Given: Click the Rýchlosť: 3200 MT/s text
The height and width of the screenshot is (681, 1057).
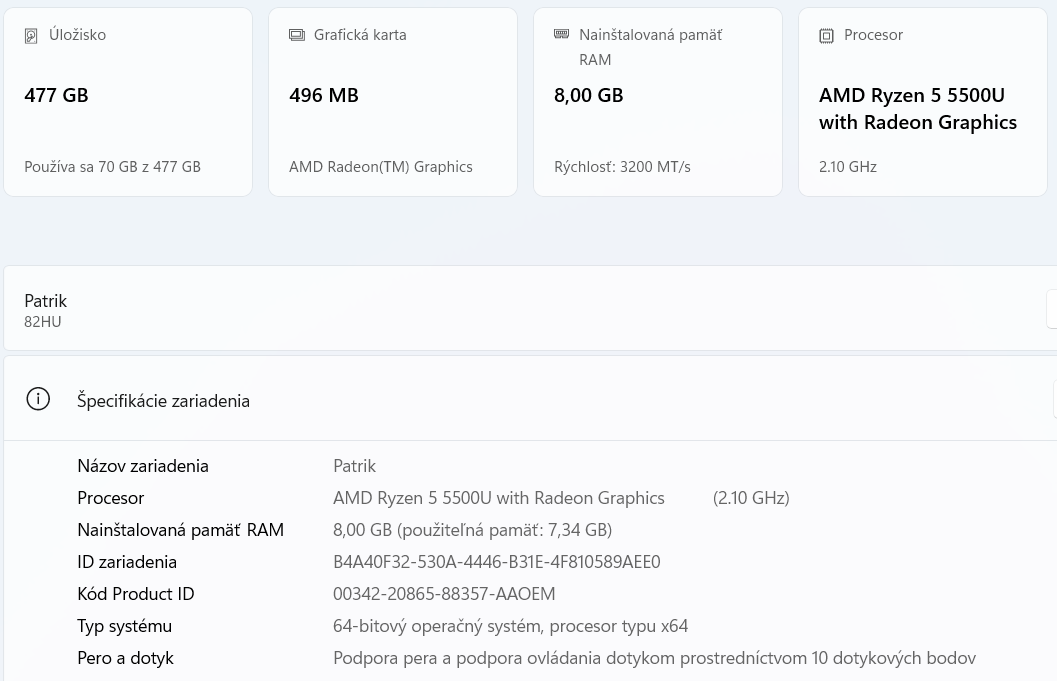Looking at the screenshot, I should (x=622, y=166).
